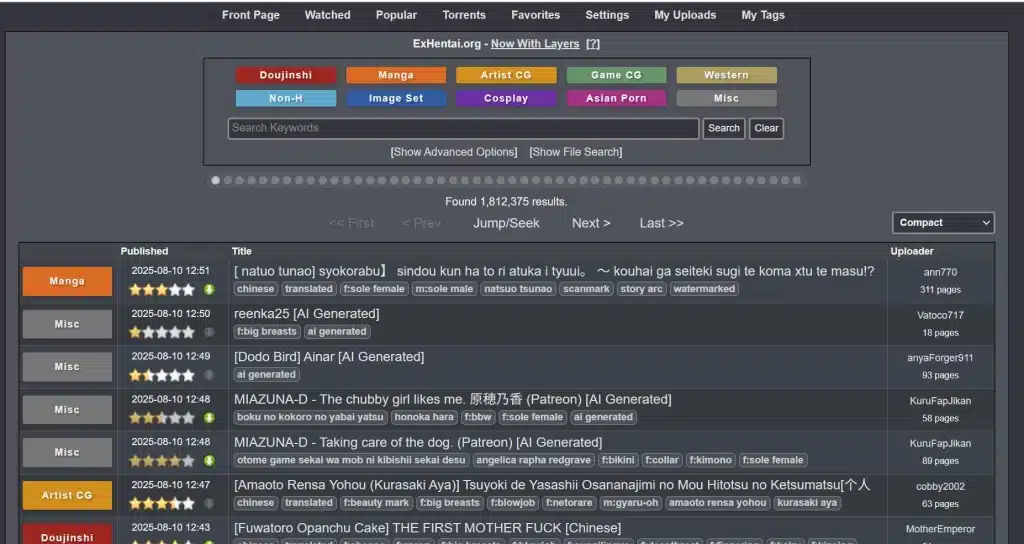1024x544 pixels.
Task: Click the Clear button
Action: pos(766,128)
